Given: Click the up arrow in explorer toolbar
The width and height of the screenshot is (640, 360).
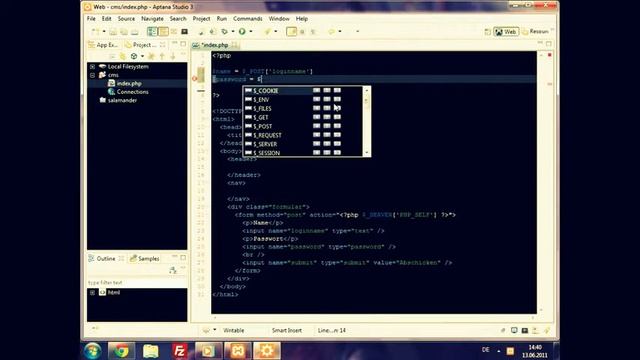Looking at the screenshot, I should point(162,56).
